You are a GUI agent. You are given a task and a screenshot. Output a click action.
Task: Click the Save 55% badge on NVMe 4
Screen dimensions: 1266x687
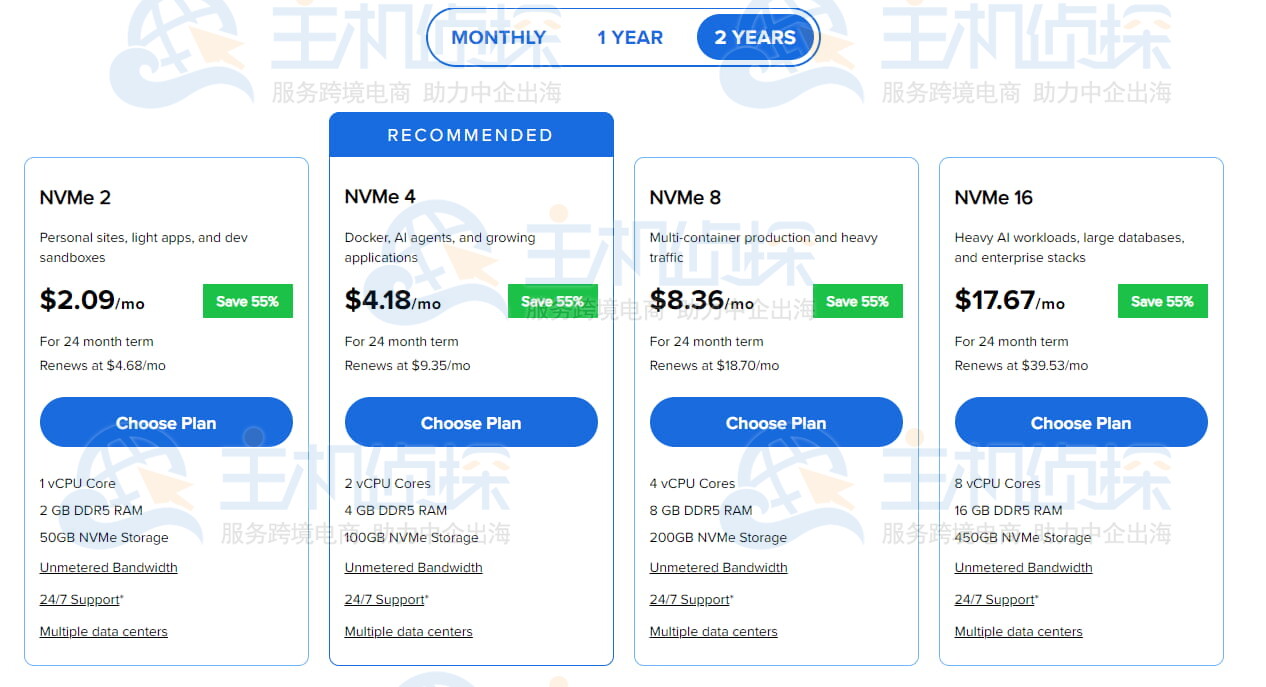[x=552, y=300]
